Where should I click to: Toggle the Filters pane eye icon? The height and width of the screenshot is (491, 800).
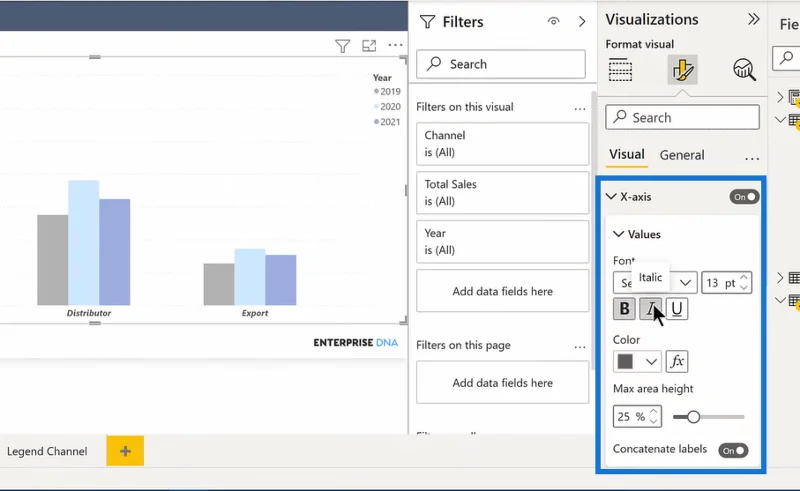pos(554,21)
